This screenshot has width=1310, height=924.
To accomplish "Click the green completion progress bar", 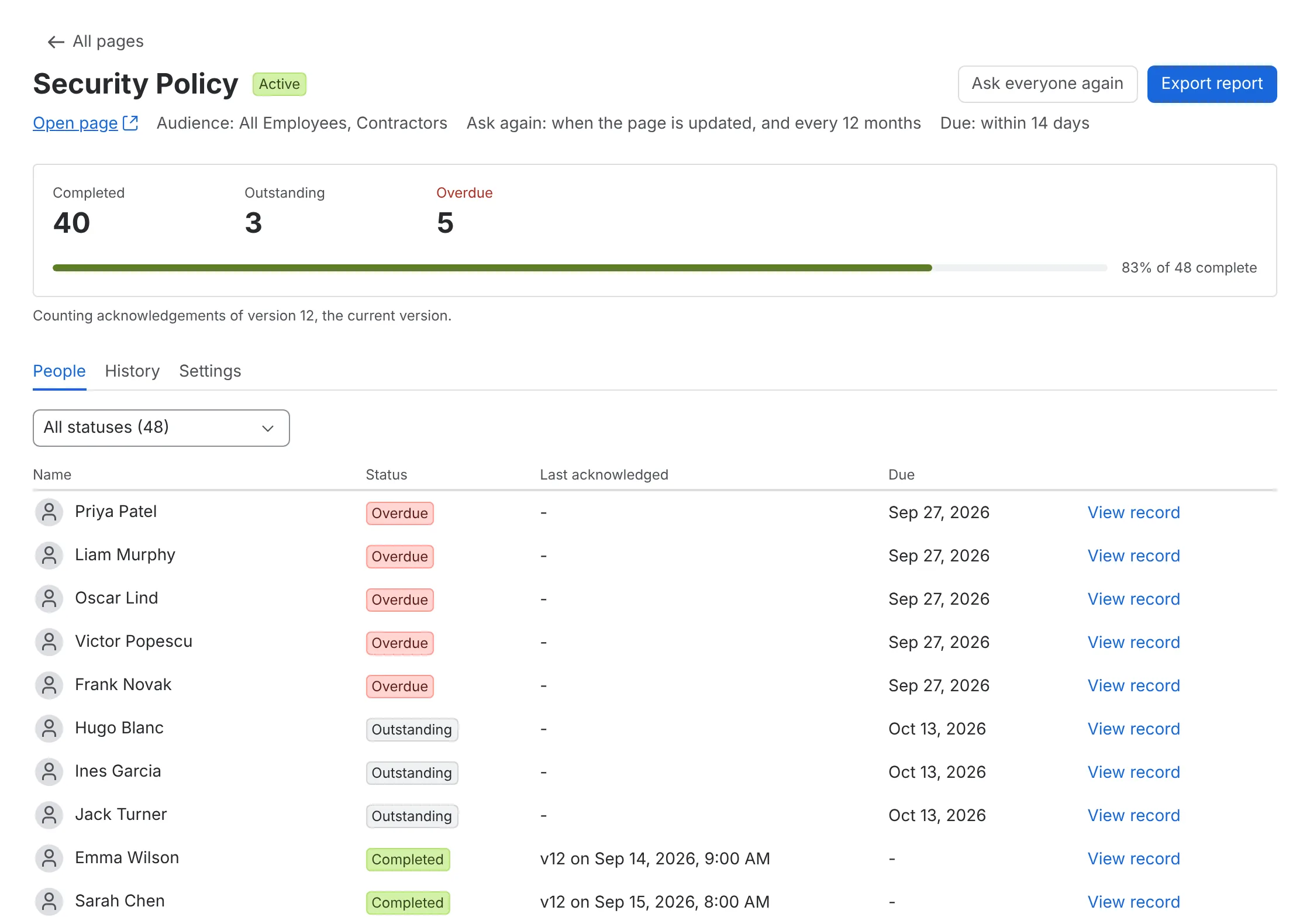I will click(x=492, y=268).
